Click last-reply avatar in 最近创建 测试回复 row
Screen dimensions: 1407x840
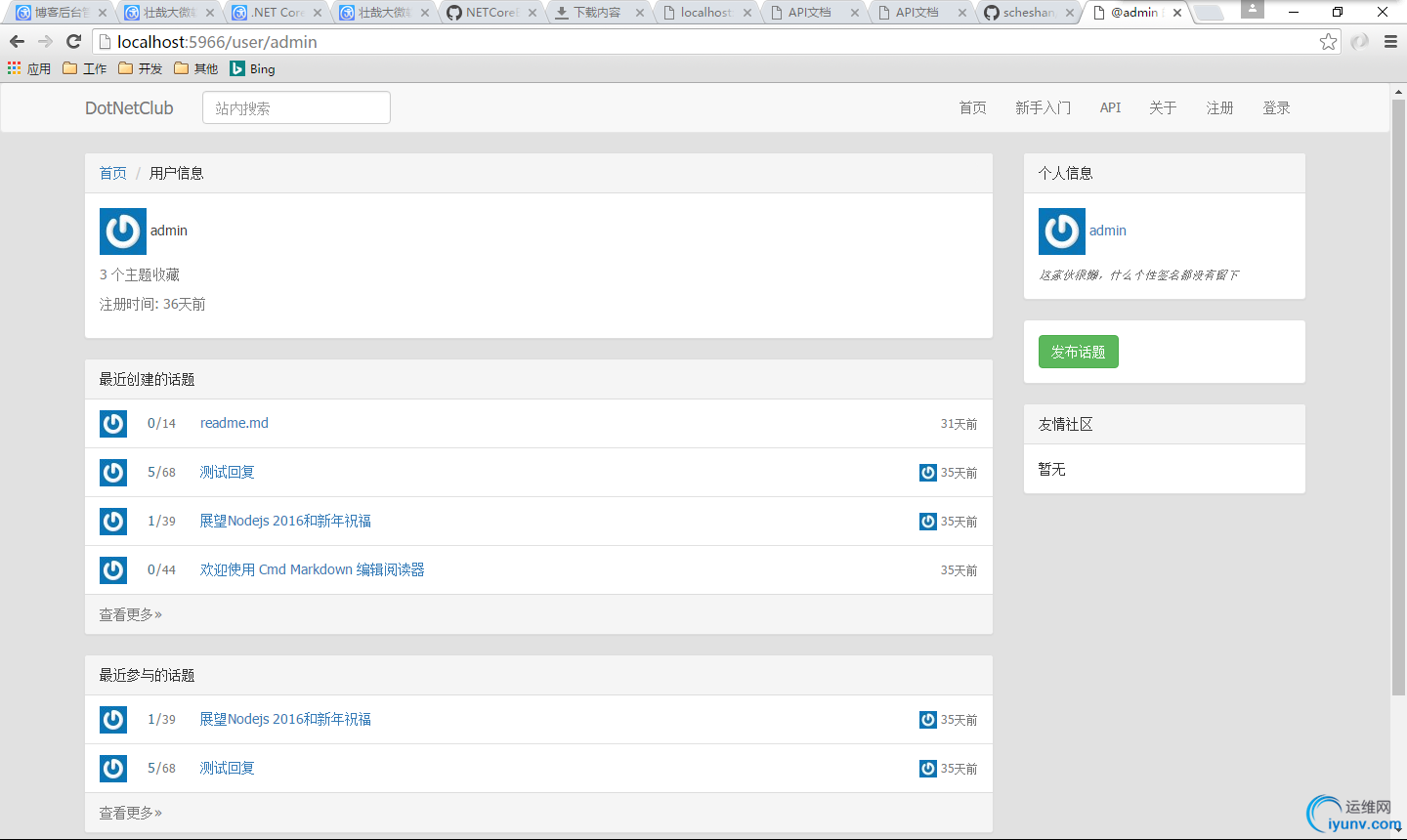click(x=928, y=473)
